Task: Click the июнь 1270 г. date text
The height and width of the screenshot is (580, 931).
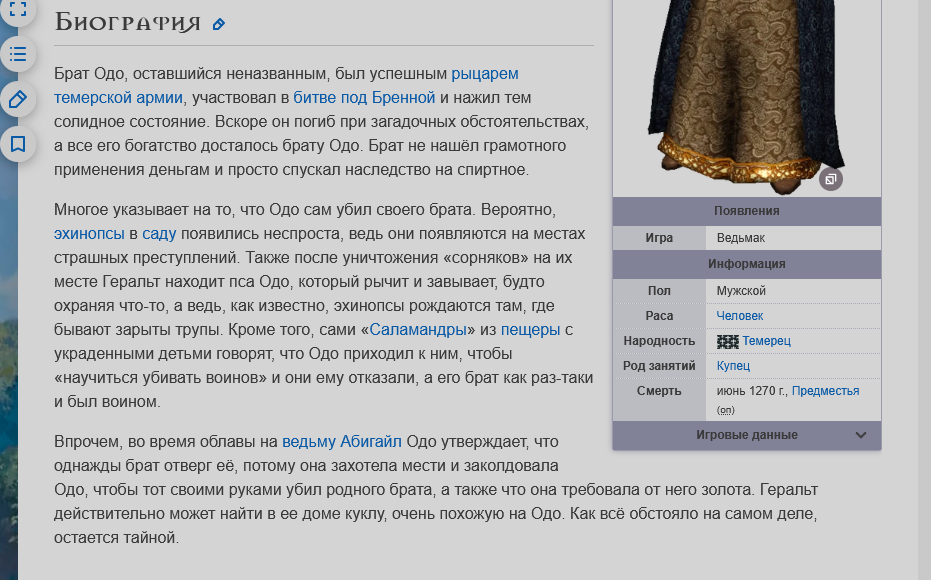Action: (752, 391)
